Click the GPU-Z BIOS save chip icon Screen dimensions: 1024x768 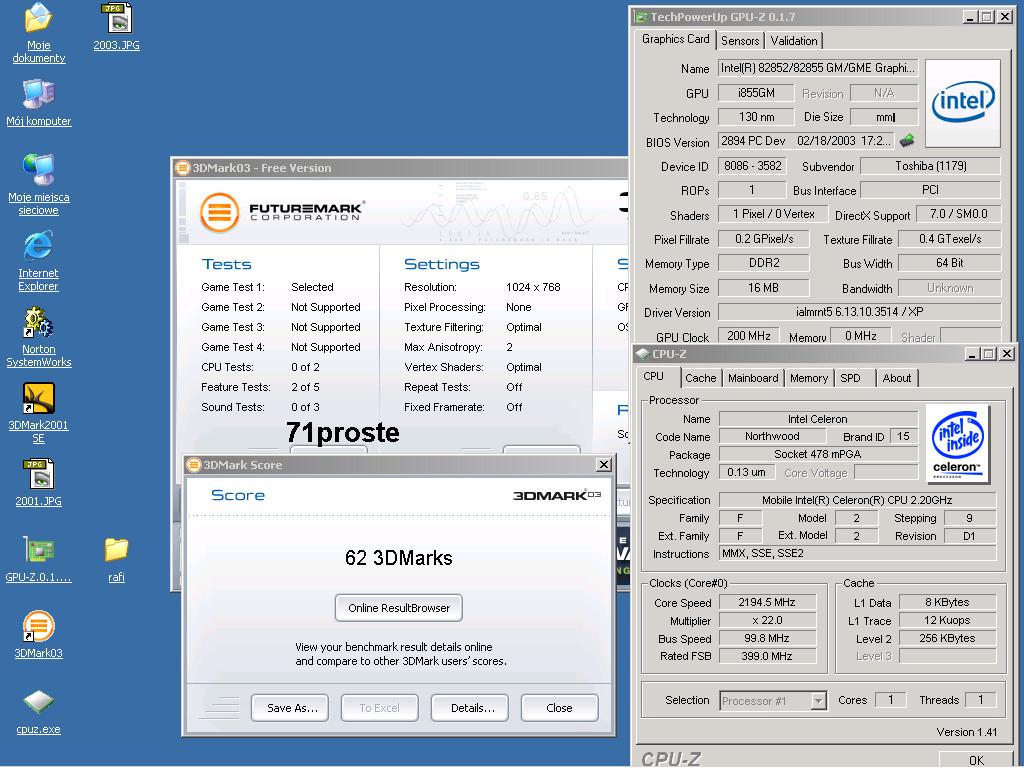(906, 140)
